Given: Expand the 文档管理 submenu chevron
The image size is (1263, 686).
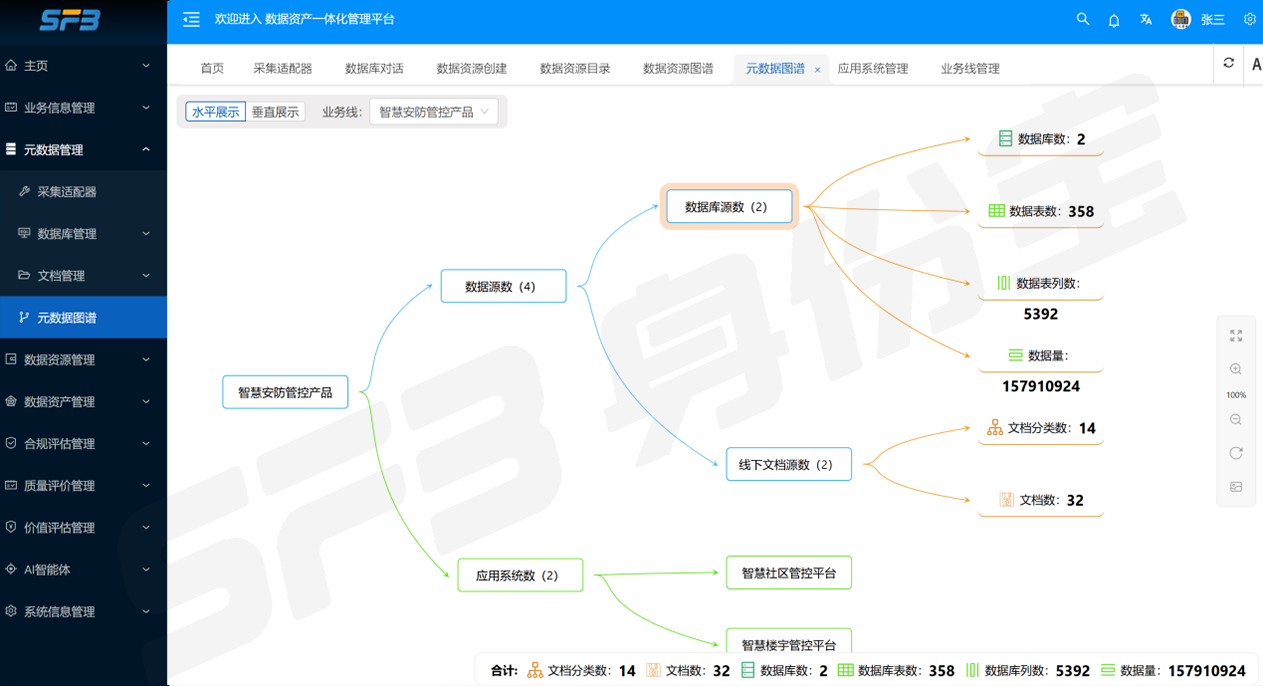Looking at the screenshot, I should tap(146, 275).
